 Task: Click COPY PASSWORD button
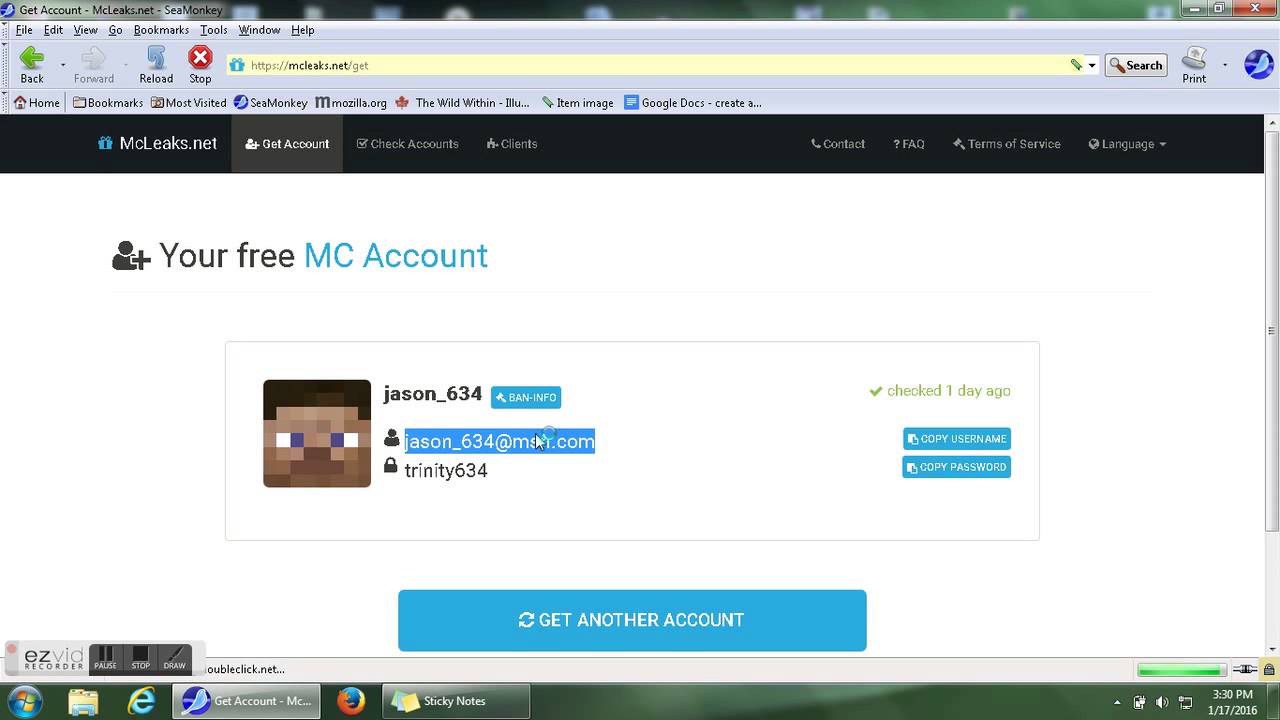click(x=957, y=467)
